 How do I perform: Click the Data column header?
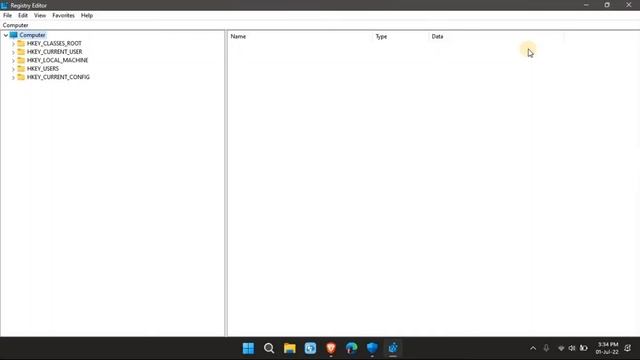[x=496, y=37]
